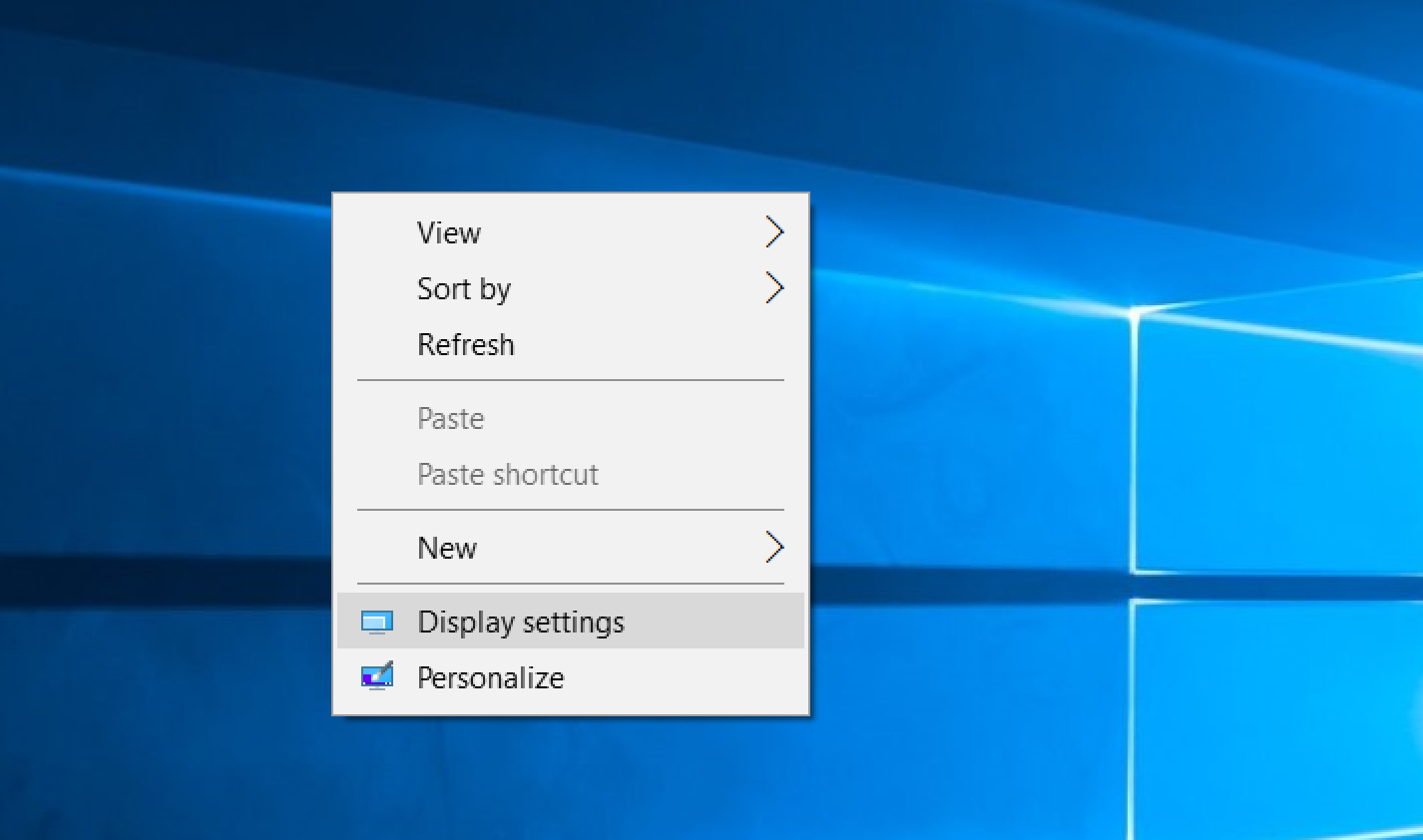Click the separator line above Display settings

(570, 584)
